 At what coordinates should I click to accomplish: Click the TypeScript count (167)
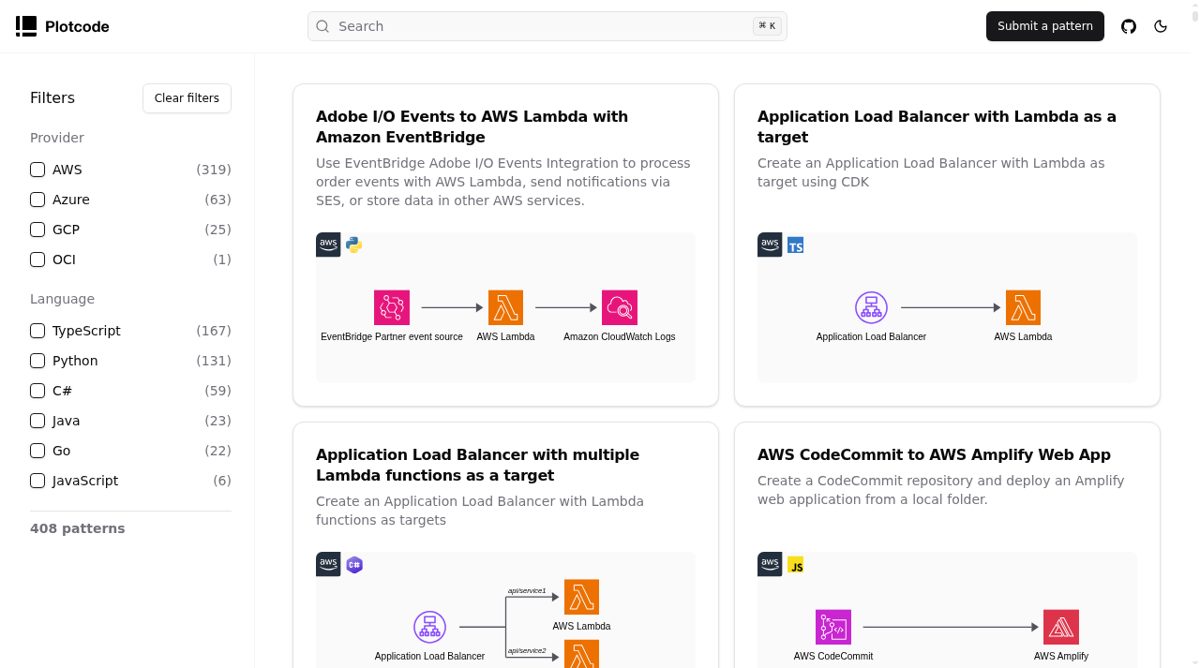[x=213, y=331]
